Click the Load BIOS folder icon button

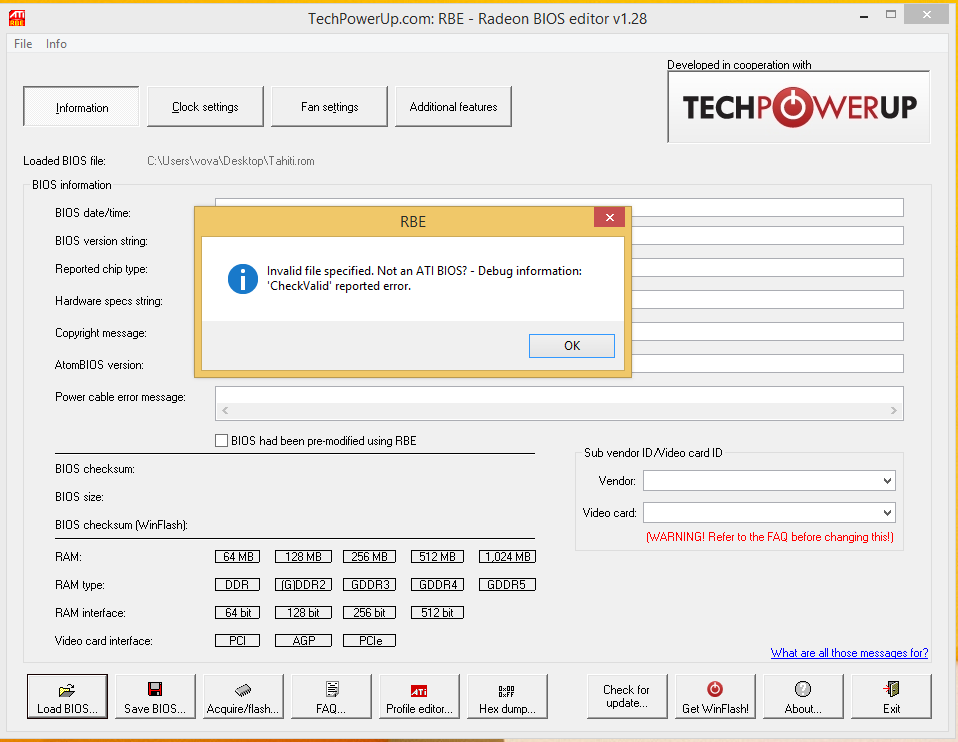(67, 696)
